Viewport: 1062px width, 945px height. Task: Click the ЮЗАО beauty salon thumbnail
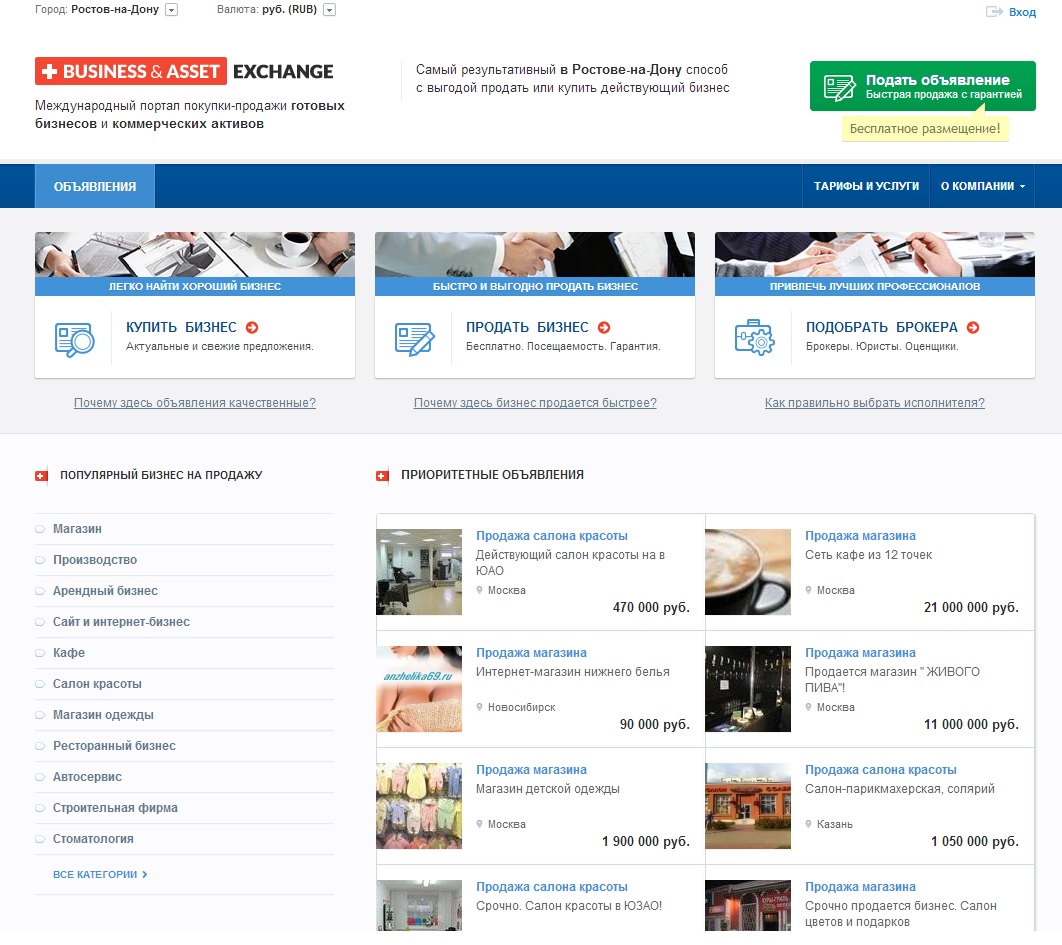pyautogui.click(x=419, y=906)
